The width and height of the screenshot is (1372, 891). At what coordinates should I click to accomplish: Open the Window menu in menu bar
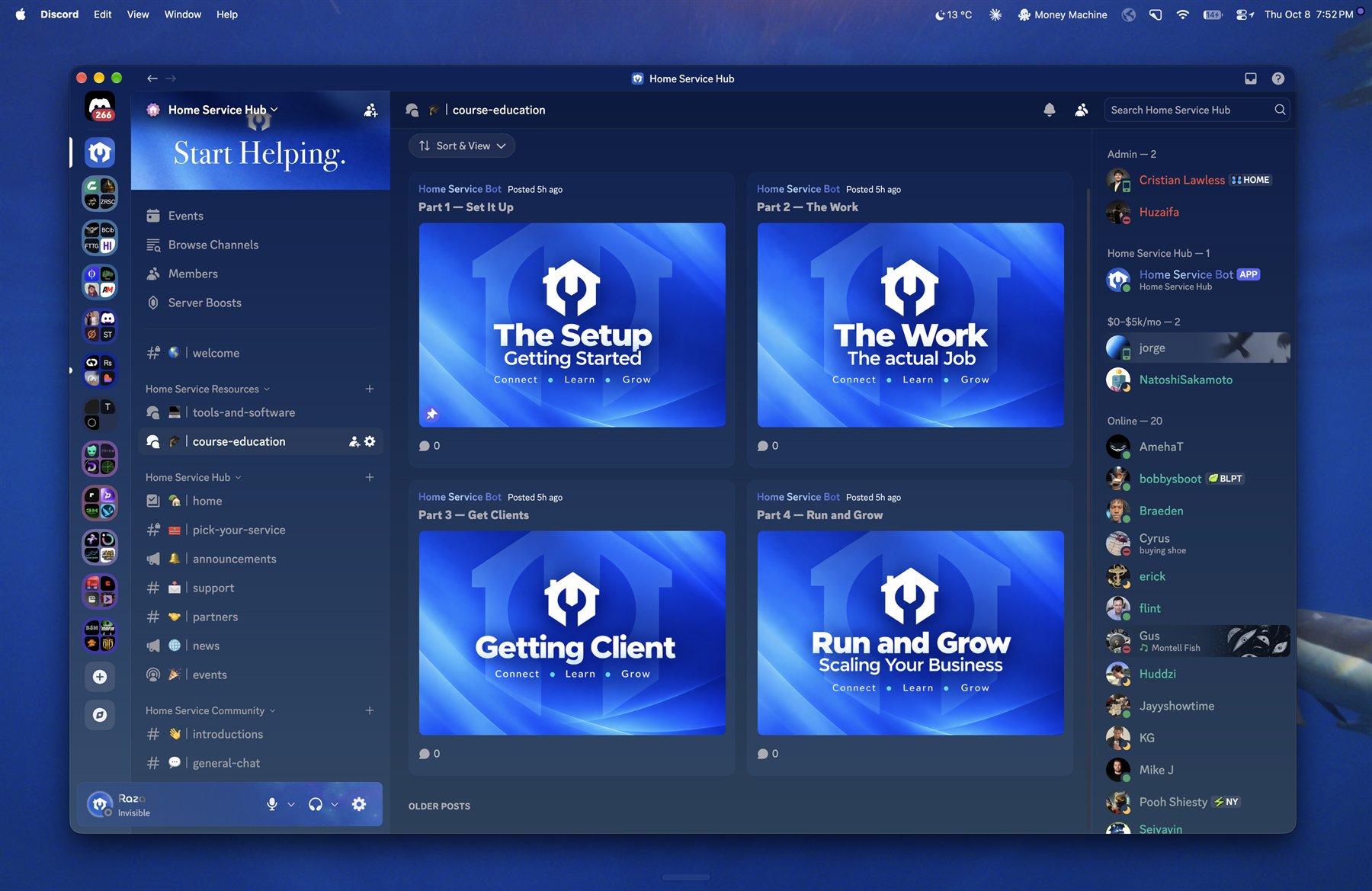pos(182,14)
